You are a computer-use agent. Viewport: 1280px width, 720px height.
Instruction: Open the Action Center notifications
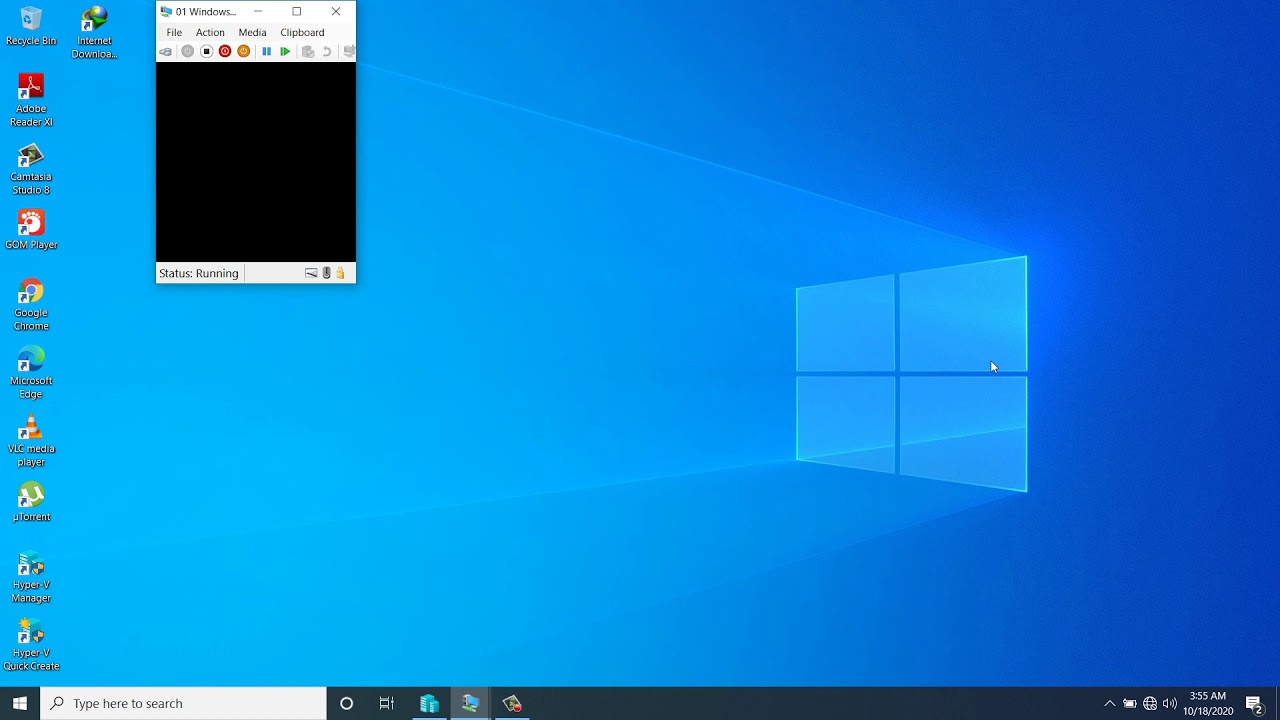pos(1255,703)
